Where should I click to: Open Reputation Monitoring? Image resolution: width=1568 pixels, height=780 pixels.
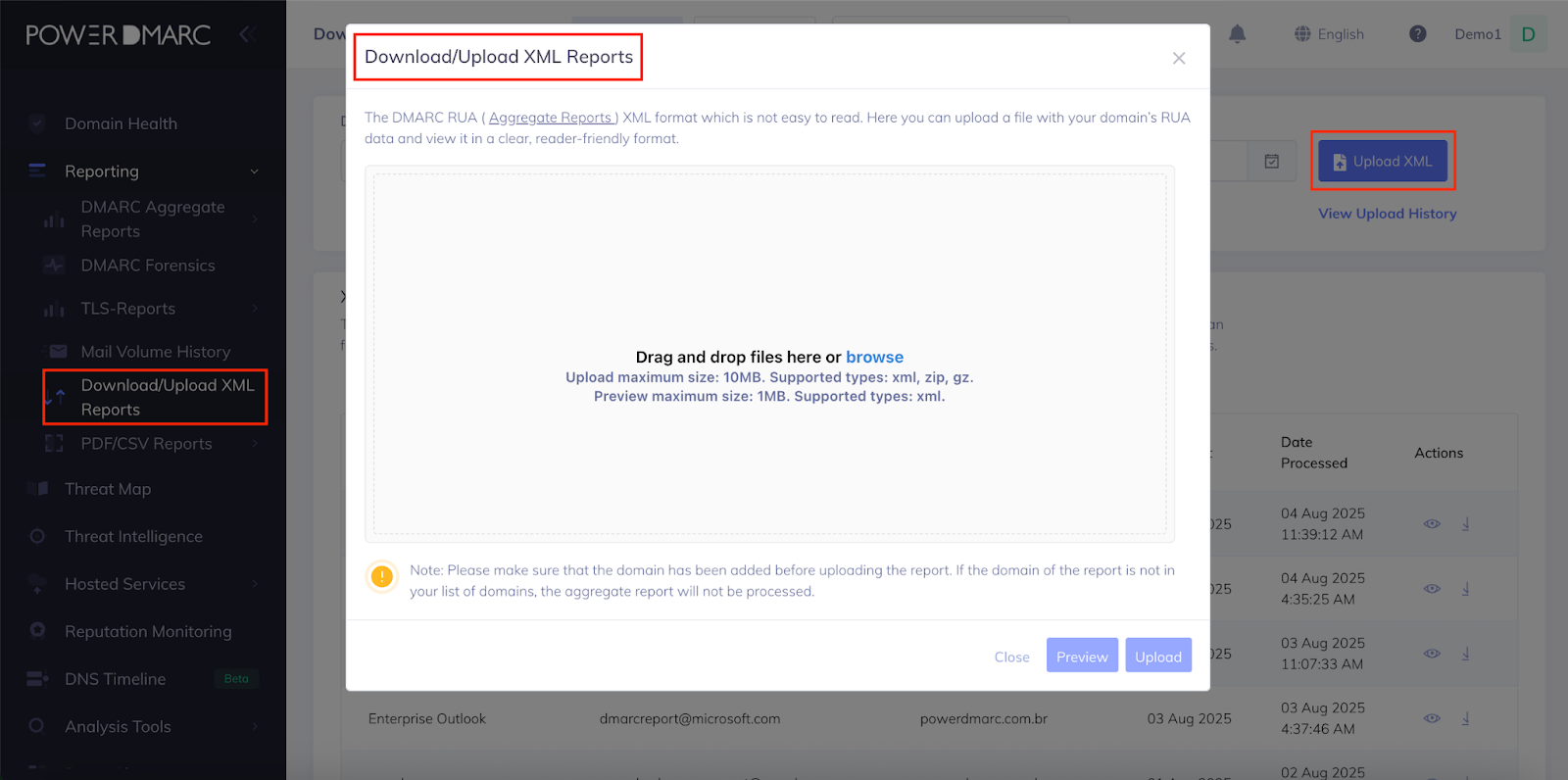[148, 632]
